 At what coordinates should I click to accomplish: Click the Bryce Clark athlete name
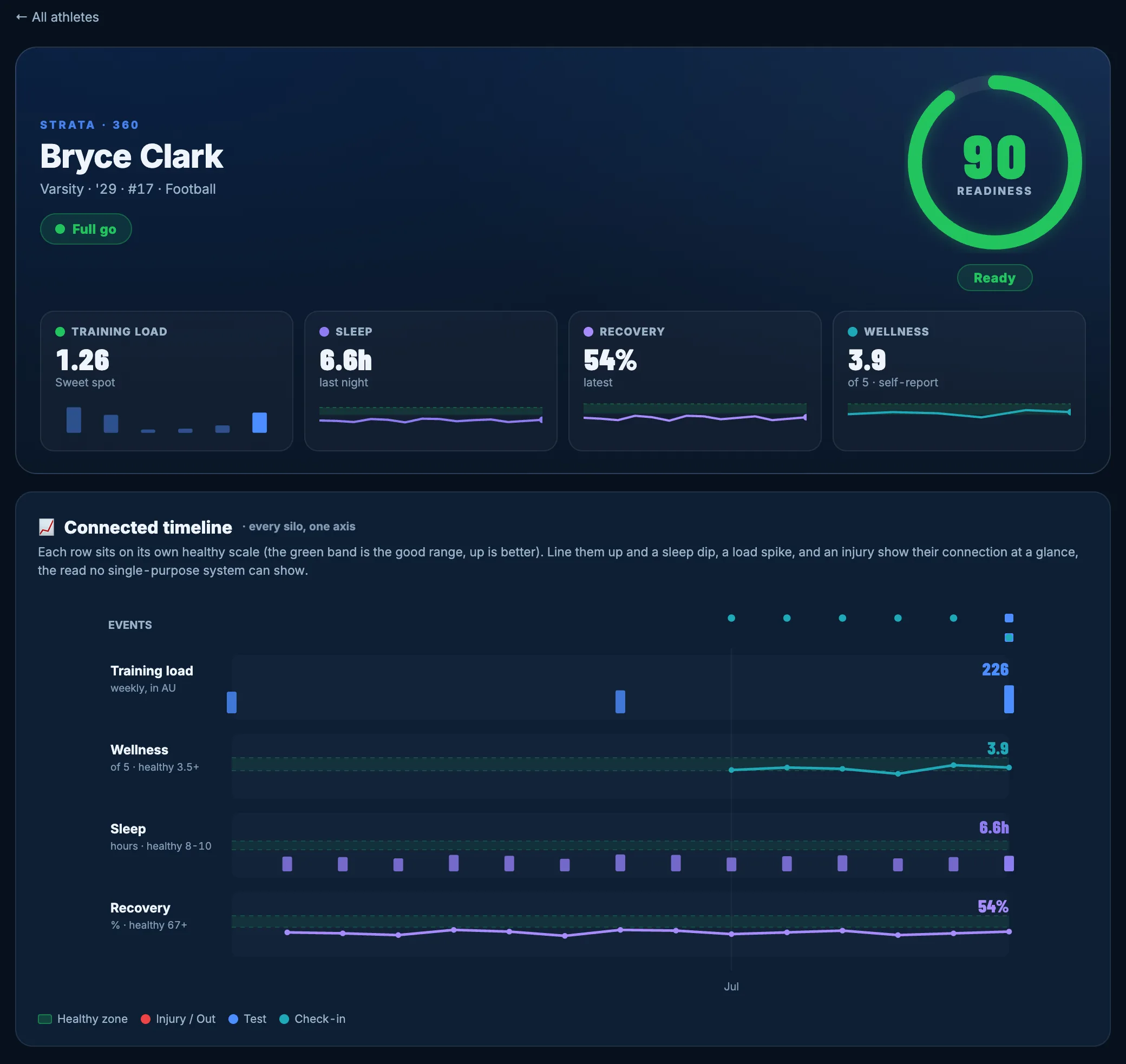click(132, 156)
